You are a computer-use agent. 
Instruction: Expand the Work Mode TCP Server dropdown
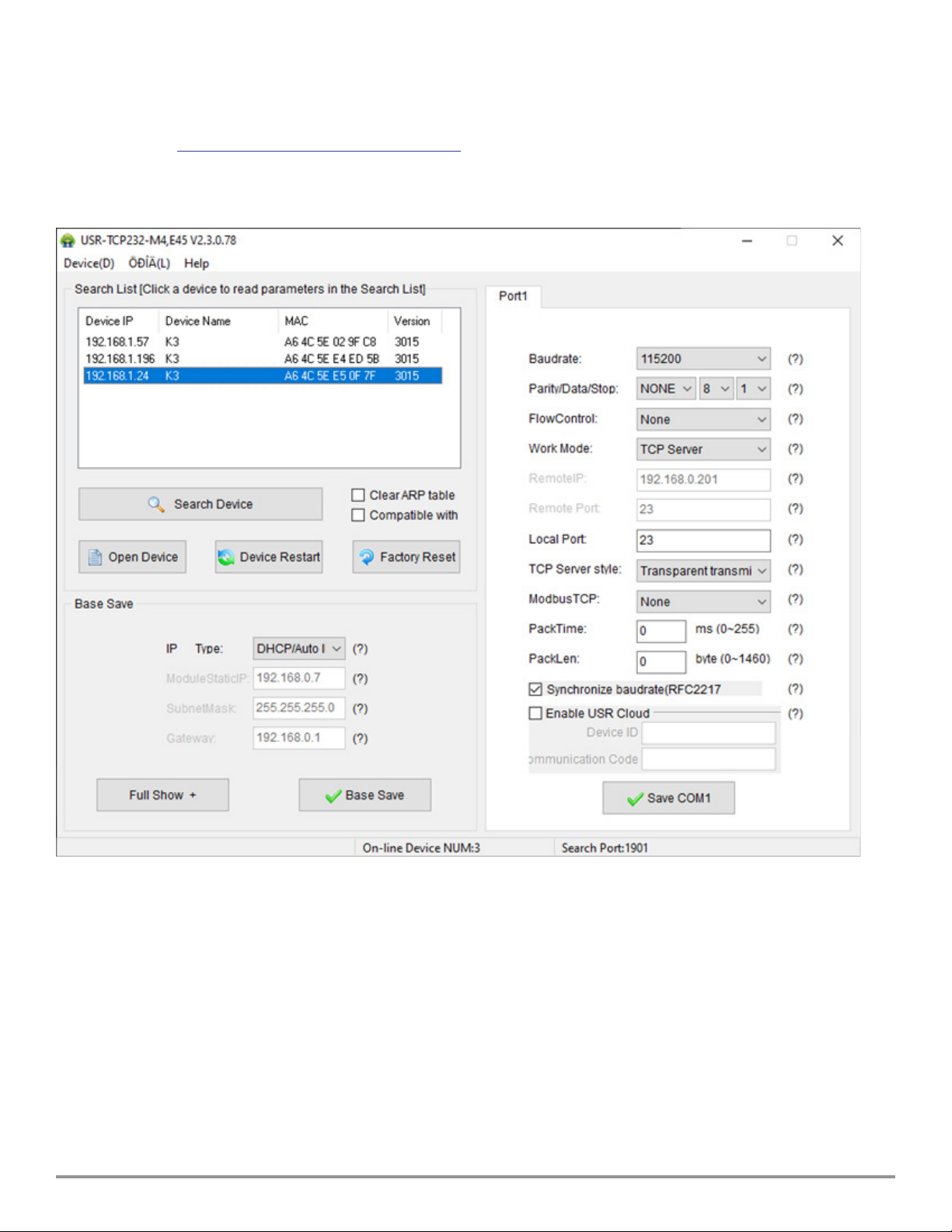pos(703,449)
